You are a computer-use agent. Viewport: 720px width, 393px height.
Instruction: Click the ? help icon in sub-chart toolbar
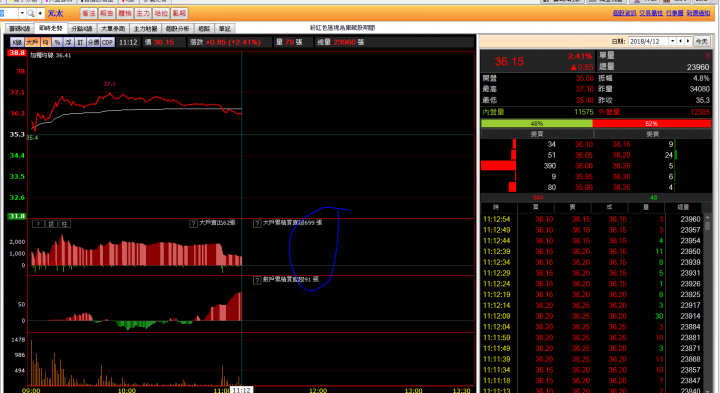point(39,224)
